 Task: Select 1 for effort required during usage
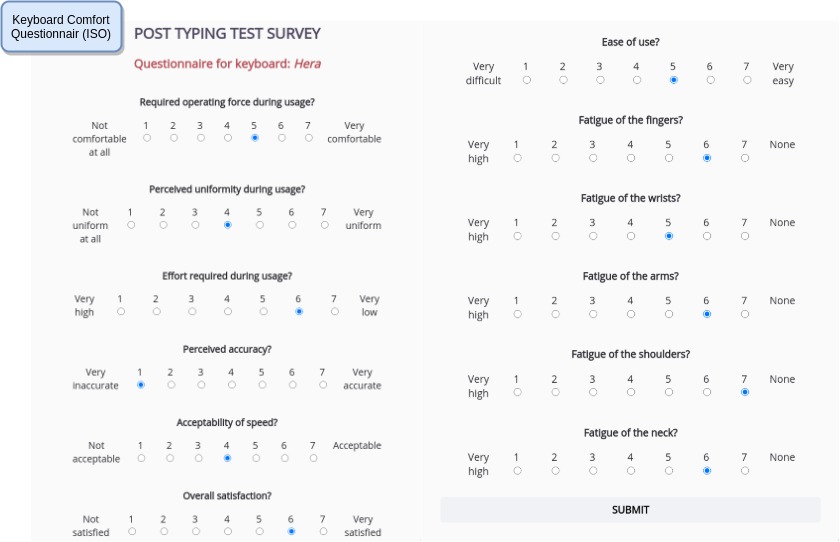pyautogui.click(x=121, y=311)
